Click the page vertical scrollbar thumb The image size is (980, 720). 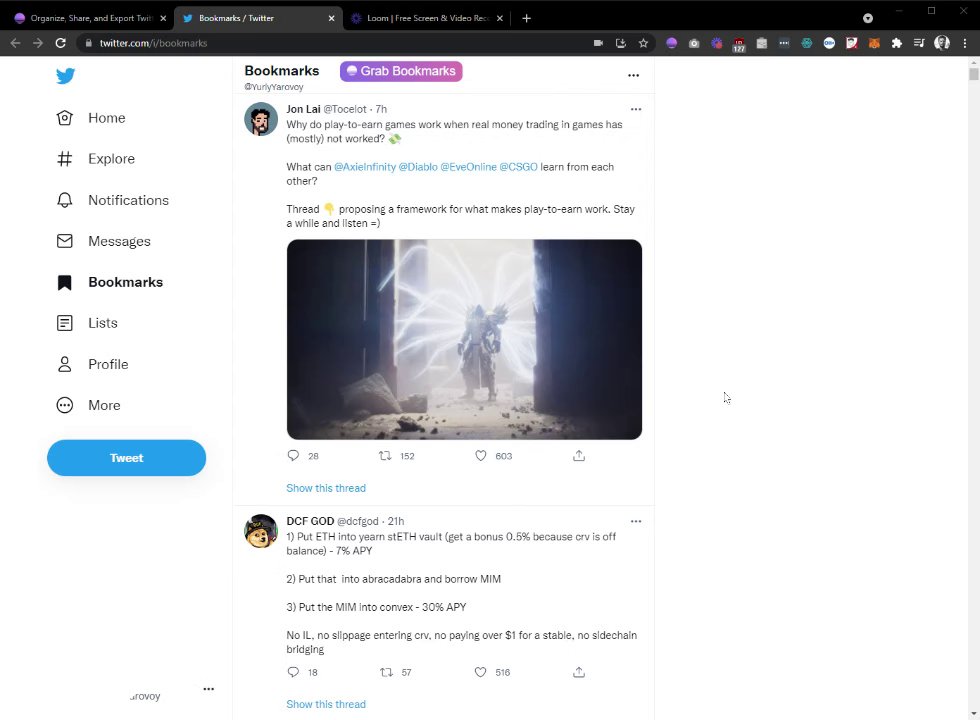[974, 74]
